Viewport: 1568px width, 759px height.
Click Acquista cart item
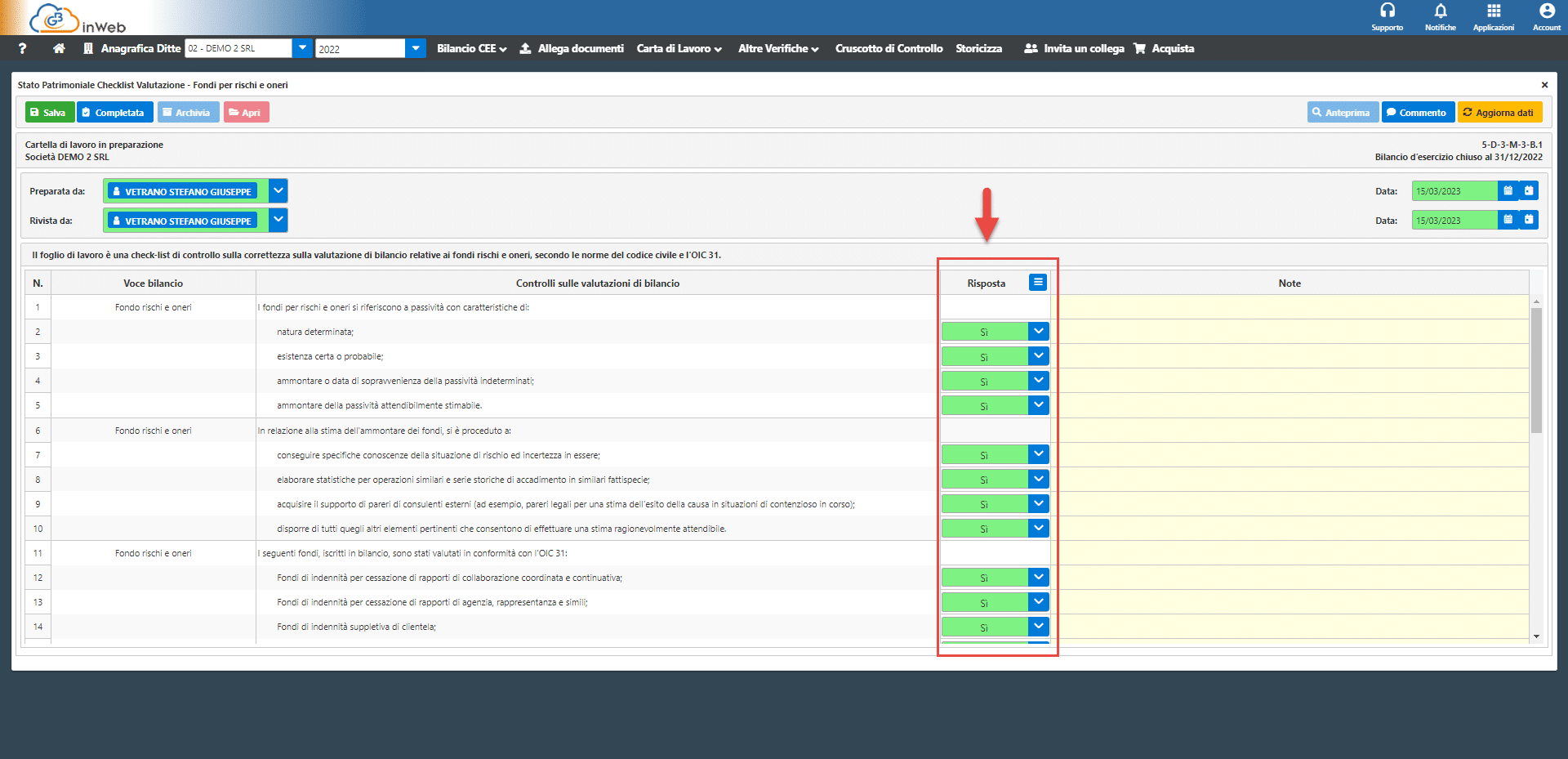click(x=1164, y=48)
